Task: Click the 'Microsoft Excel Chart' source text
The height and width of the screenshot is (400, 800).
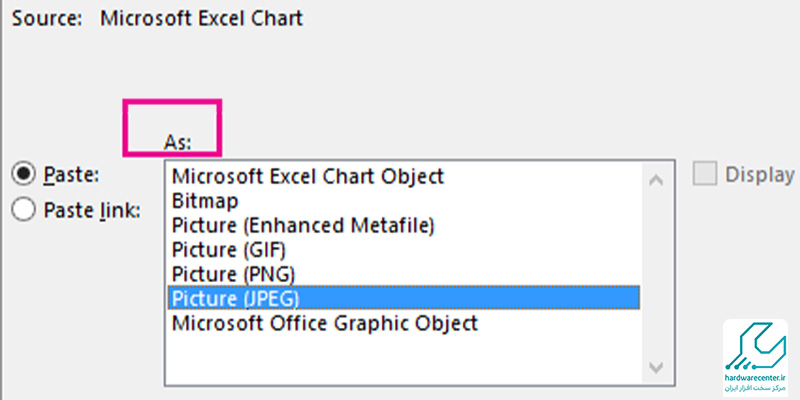Action: (x=202, y=18)
